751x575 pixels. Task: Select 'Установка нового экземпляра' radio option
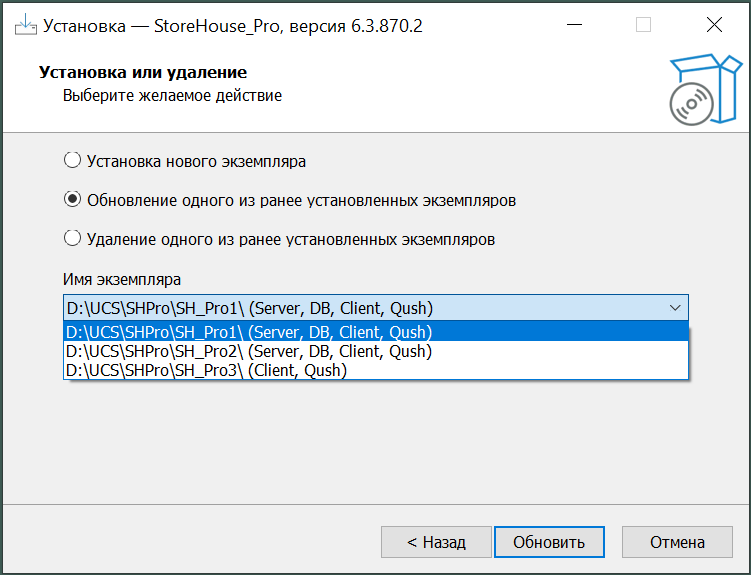coord(72,160)
